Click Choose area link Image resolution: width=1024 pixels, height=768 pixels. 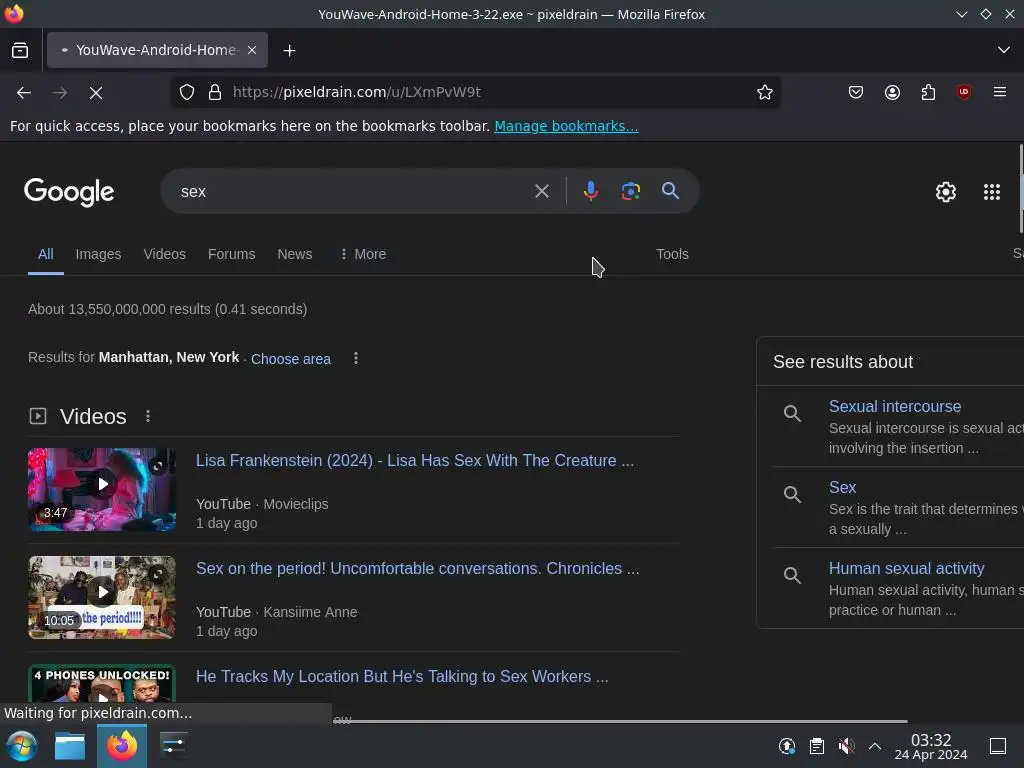(x=291, y=359)
